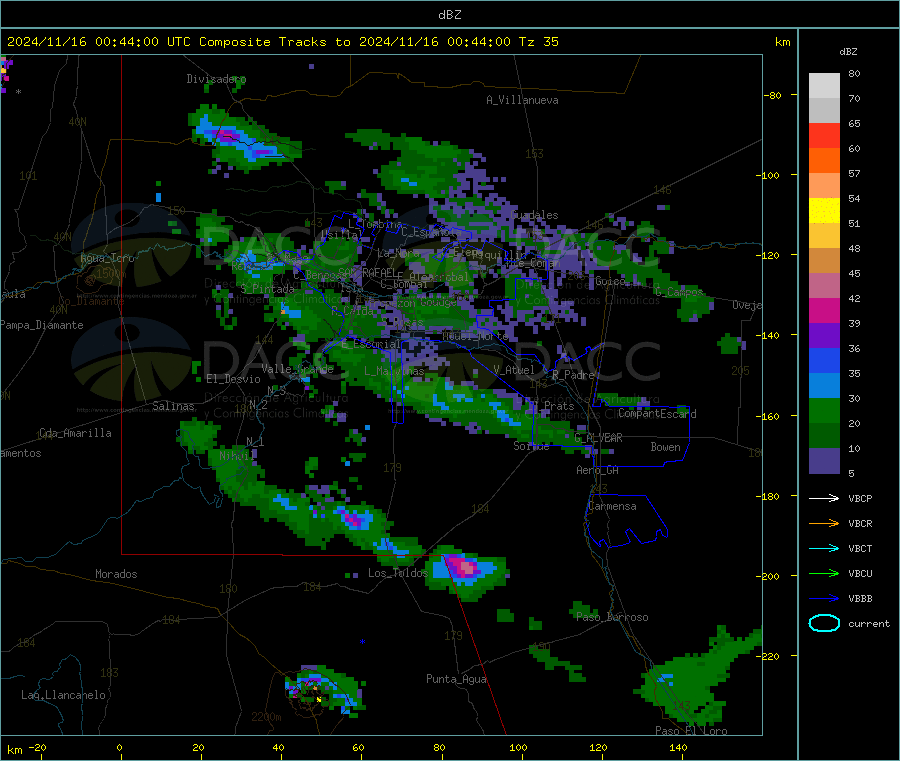Click the 'Lag.Llancanelo' map label
Image resolution: width=900 pixels, height=761 pixels.
64,695
